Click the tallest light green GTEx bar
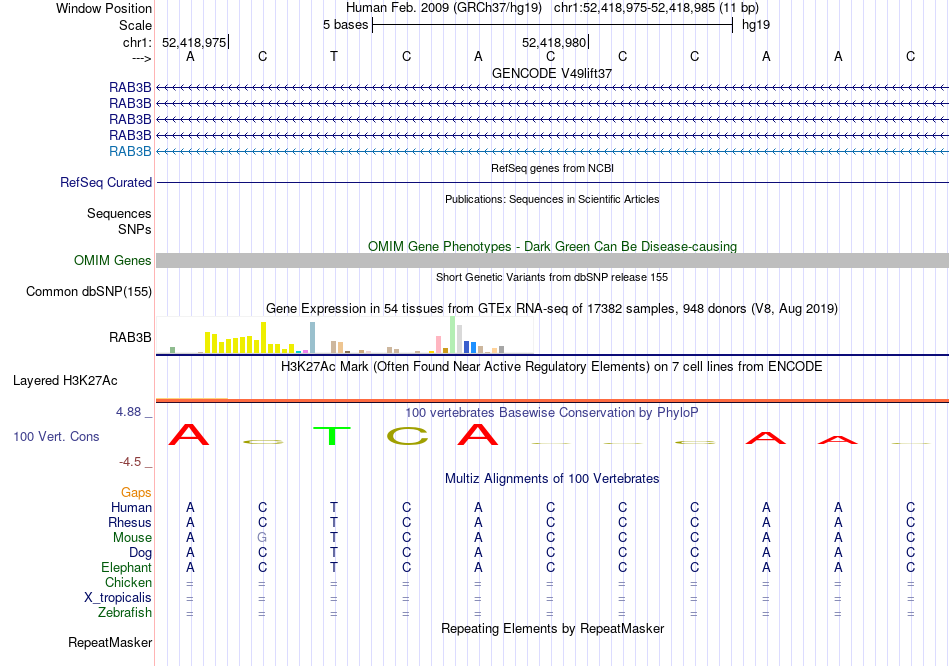 pos(453,335)
